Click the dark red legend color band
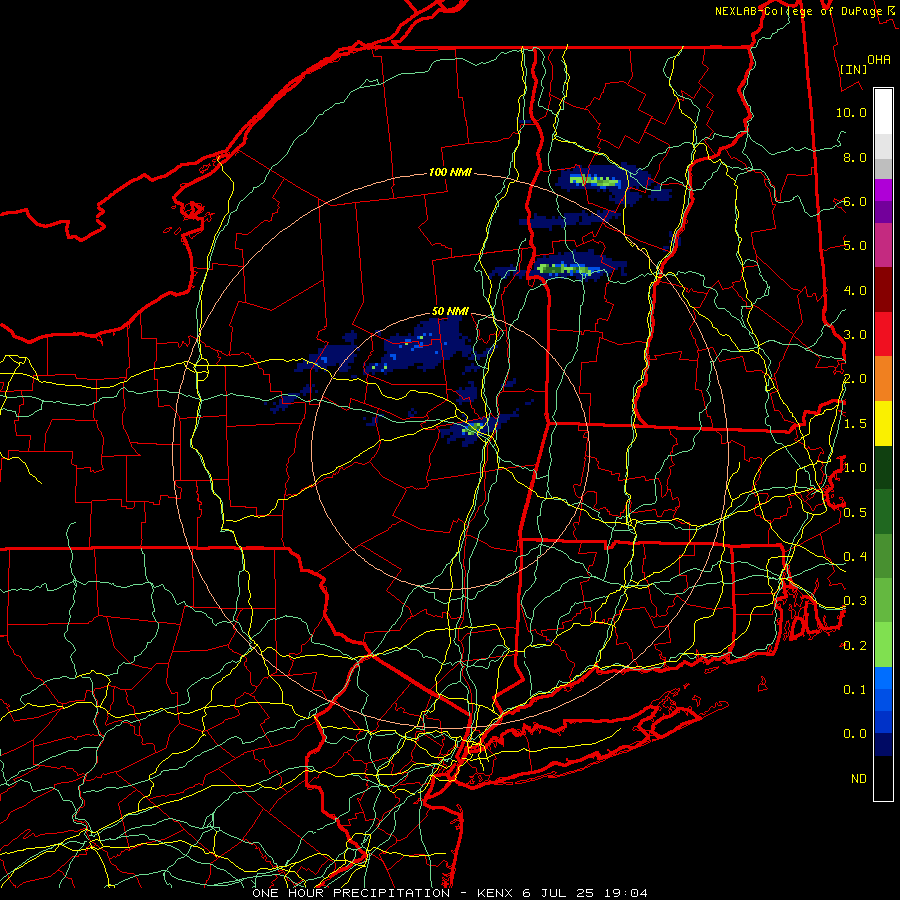The height and width of the screenshot is (900, 900). click(883, 290)
